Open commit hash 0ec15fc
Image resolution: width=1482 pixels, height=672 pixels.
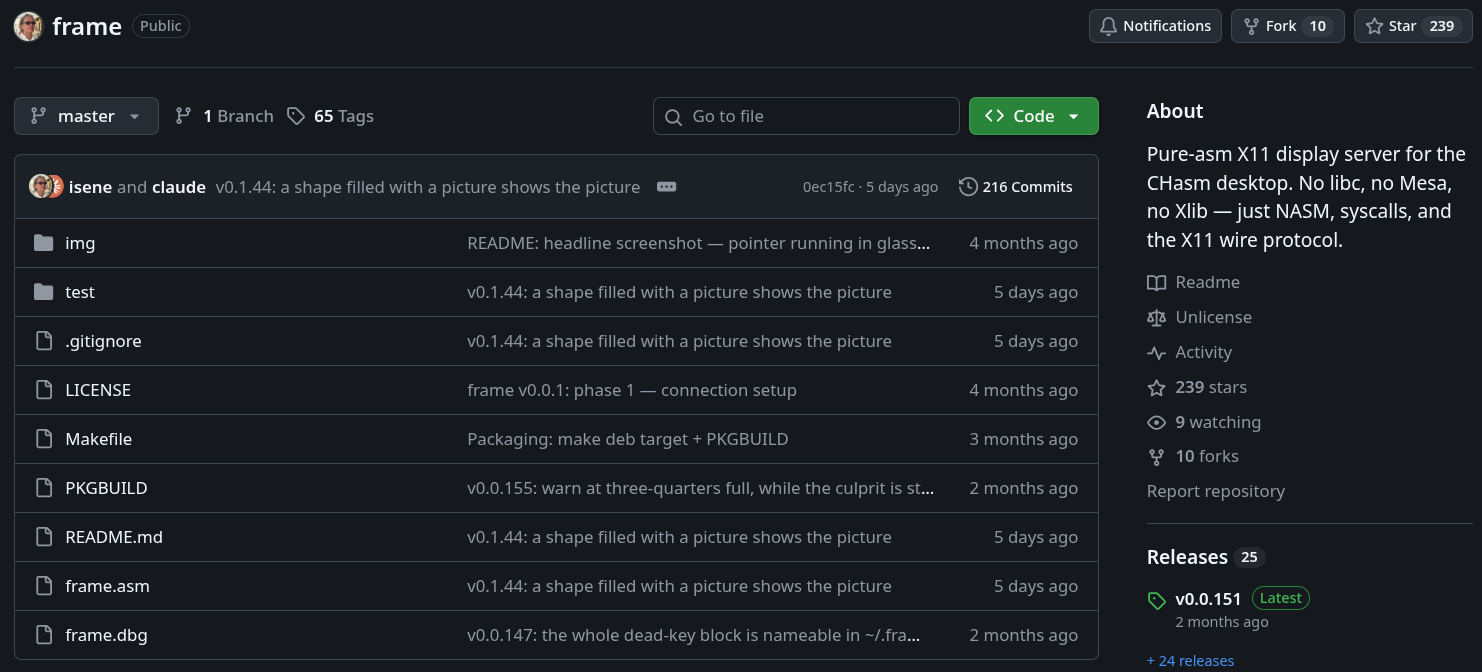pyautogui.click(x=828, y=187)
